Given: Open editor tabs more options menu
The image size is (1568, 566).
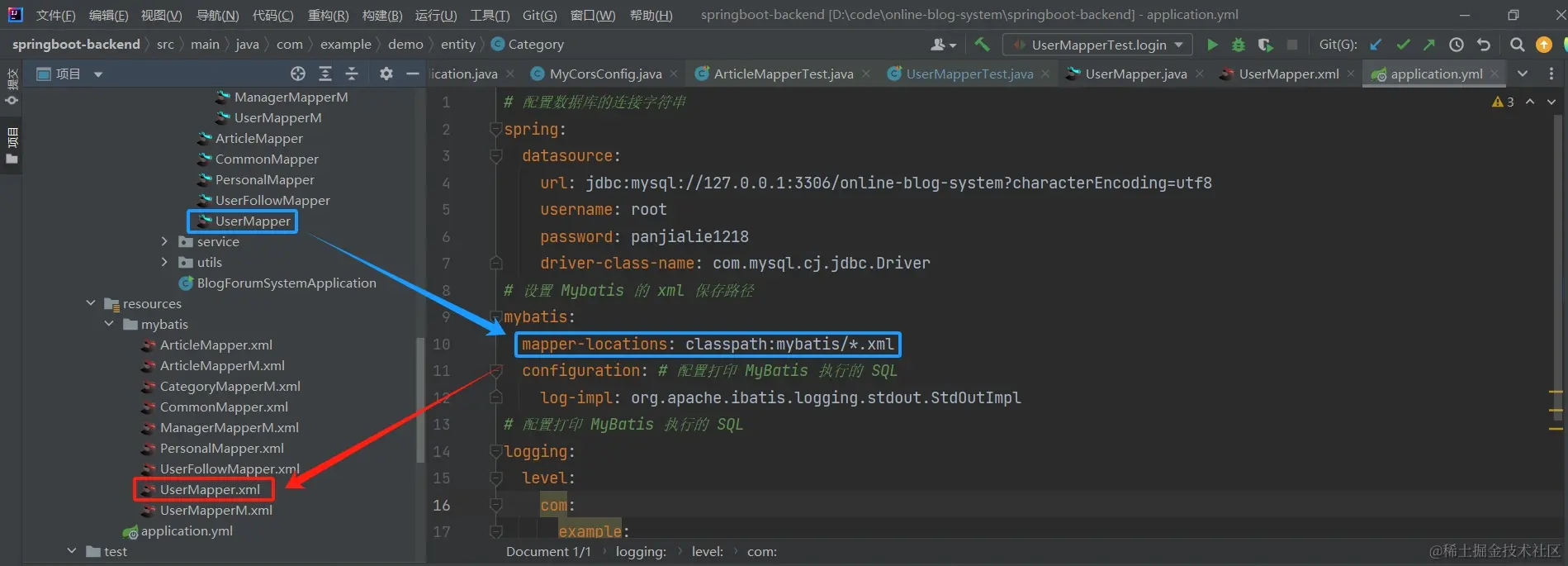Looking at the screenshot, I should pyautogui.click(x=1551, y=74).
